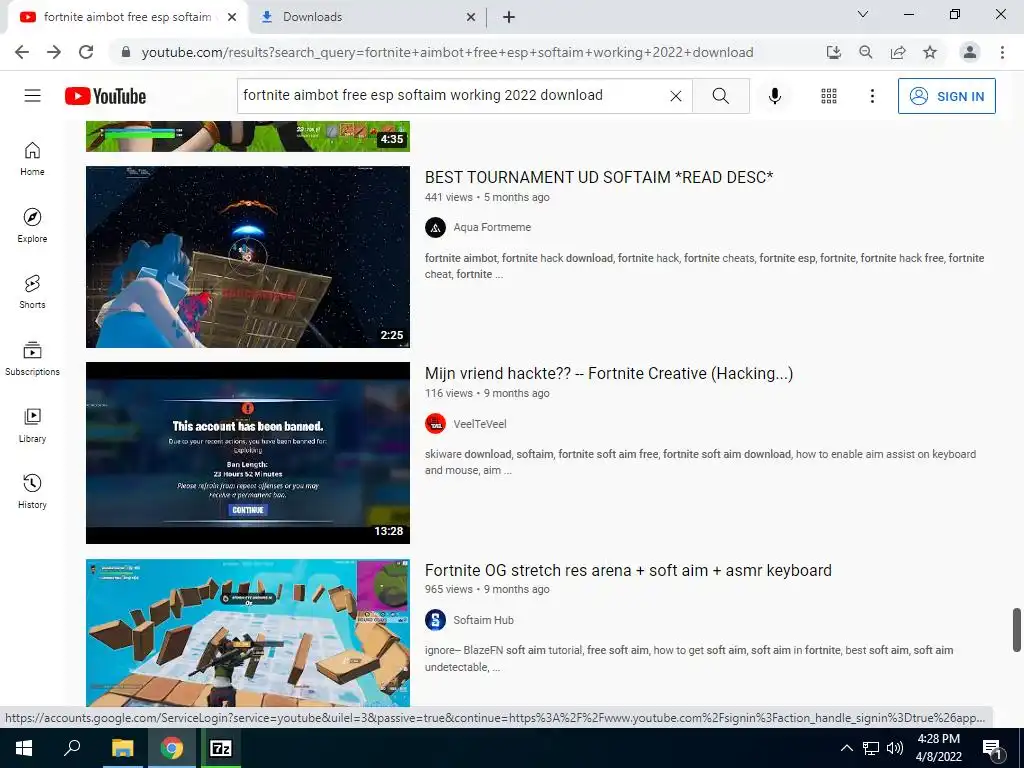Image resolution: width=1024 pixels, height=768 pixels.
Task: Open network tray icon
Action: pos(871,748)
